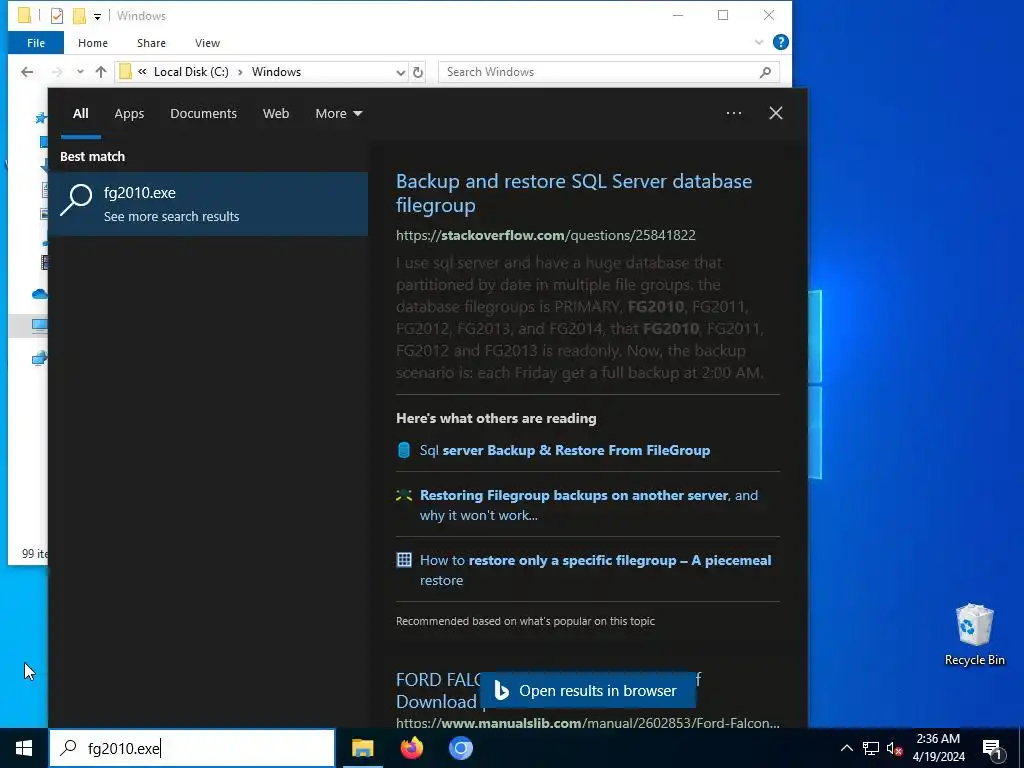Viewport: 1024px width, 768px height.
Task: Select Network icon in Explorer sidebar
Action: tap(39, 358)
